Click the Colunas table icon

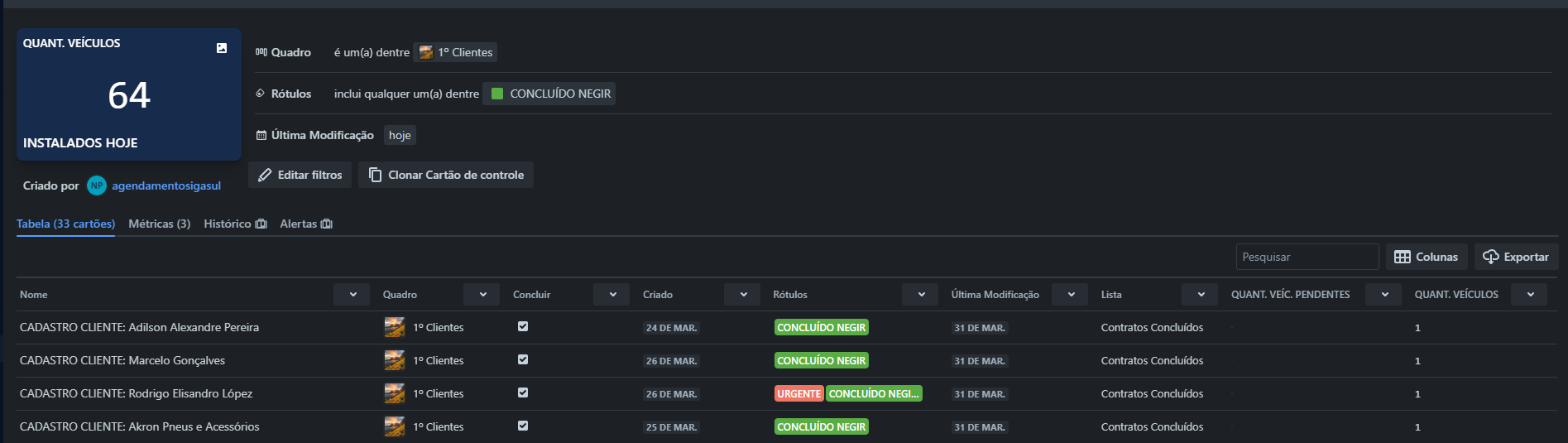click(x=1403, y=257)
